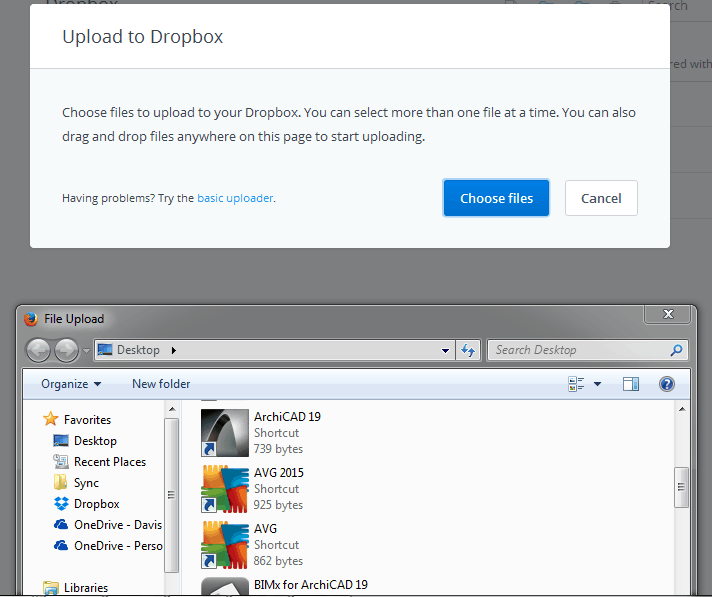The image size is (712, 597).
Task: Open the Organize menu
Action: tap(71, 384)
